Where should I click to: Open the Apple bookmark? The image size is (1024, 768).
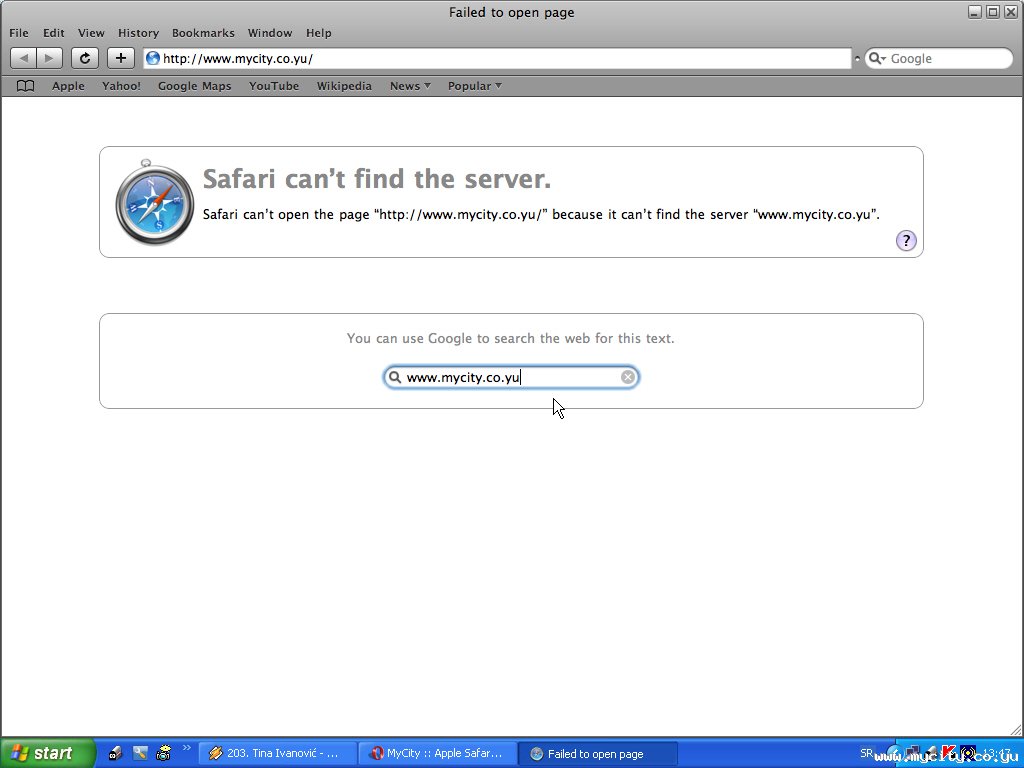coord(69,86)
